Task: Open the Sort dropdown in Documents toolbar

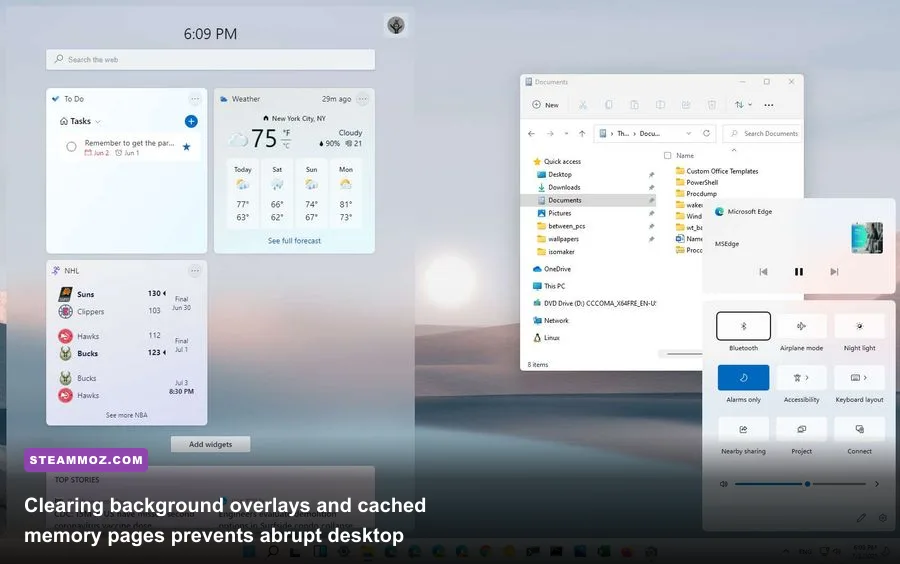Action: coord(743,104)
